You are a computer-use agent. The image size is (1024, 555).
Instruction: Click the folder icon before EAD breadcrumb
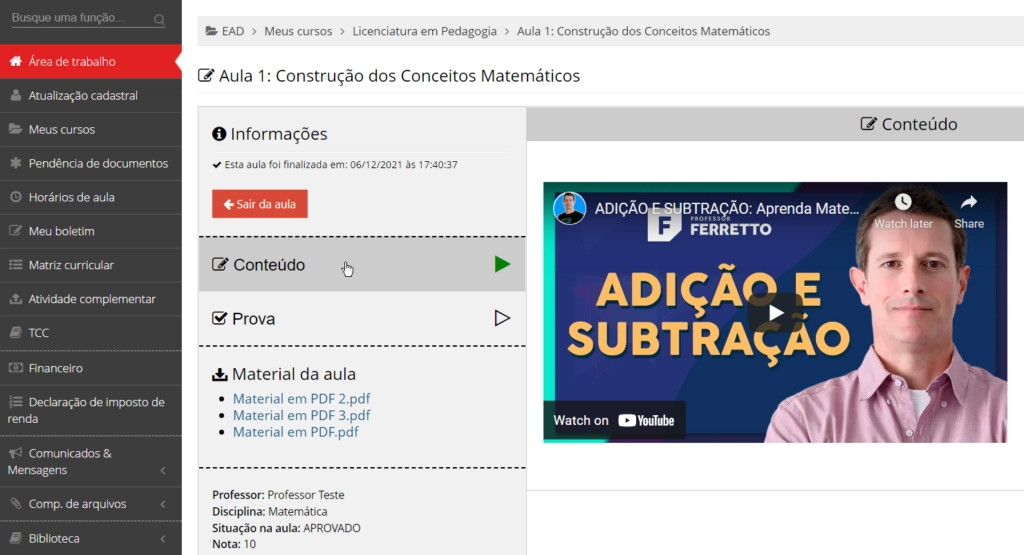pyautogui.click(x=211, y=31)
